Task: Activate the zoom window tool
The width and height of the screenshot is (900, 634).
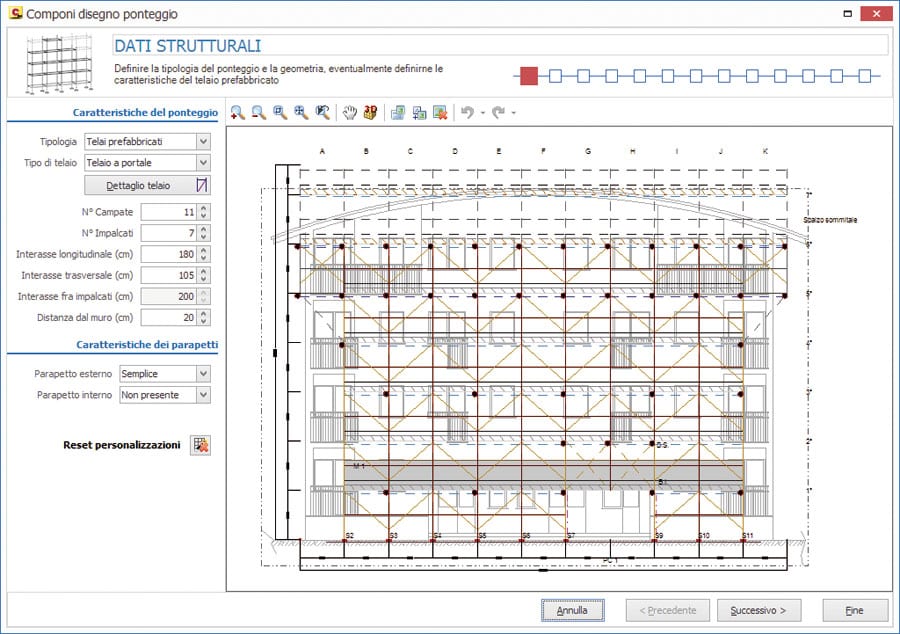Action: pyautogui.click(x=280, y=113)
